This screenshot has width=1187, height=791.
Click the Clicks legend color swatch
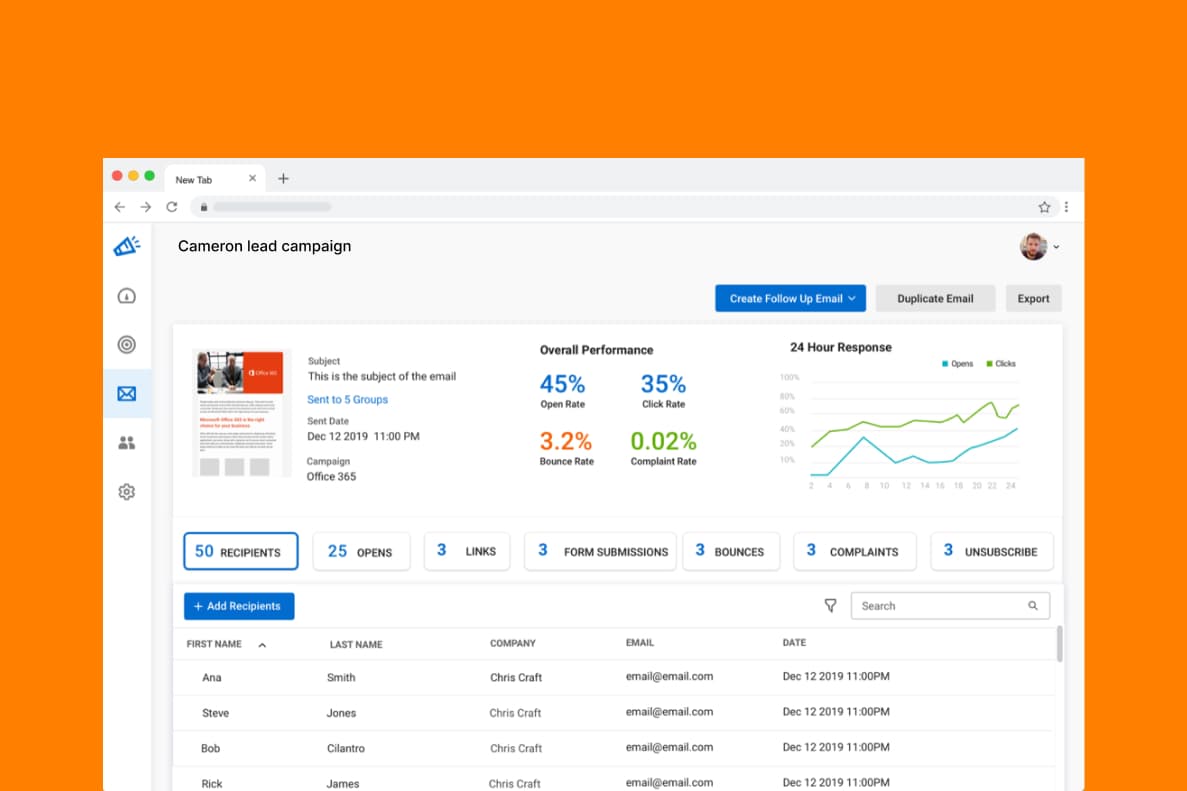click(989, 364)
